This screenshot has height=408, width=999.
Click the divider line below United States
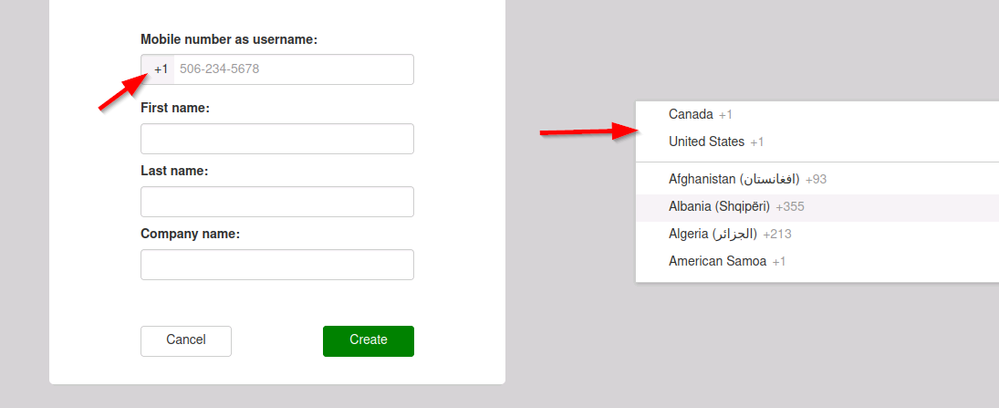pyautogui.click(x=817, y=162)
